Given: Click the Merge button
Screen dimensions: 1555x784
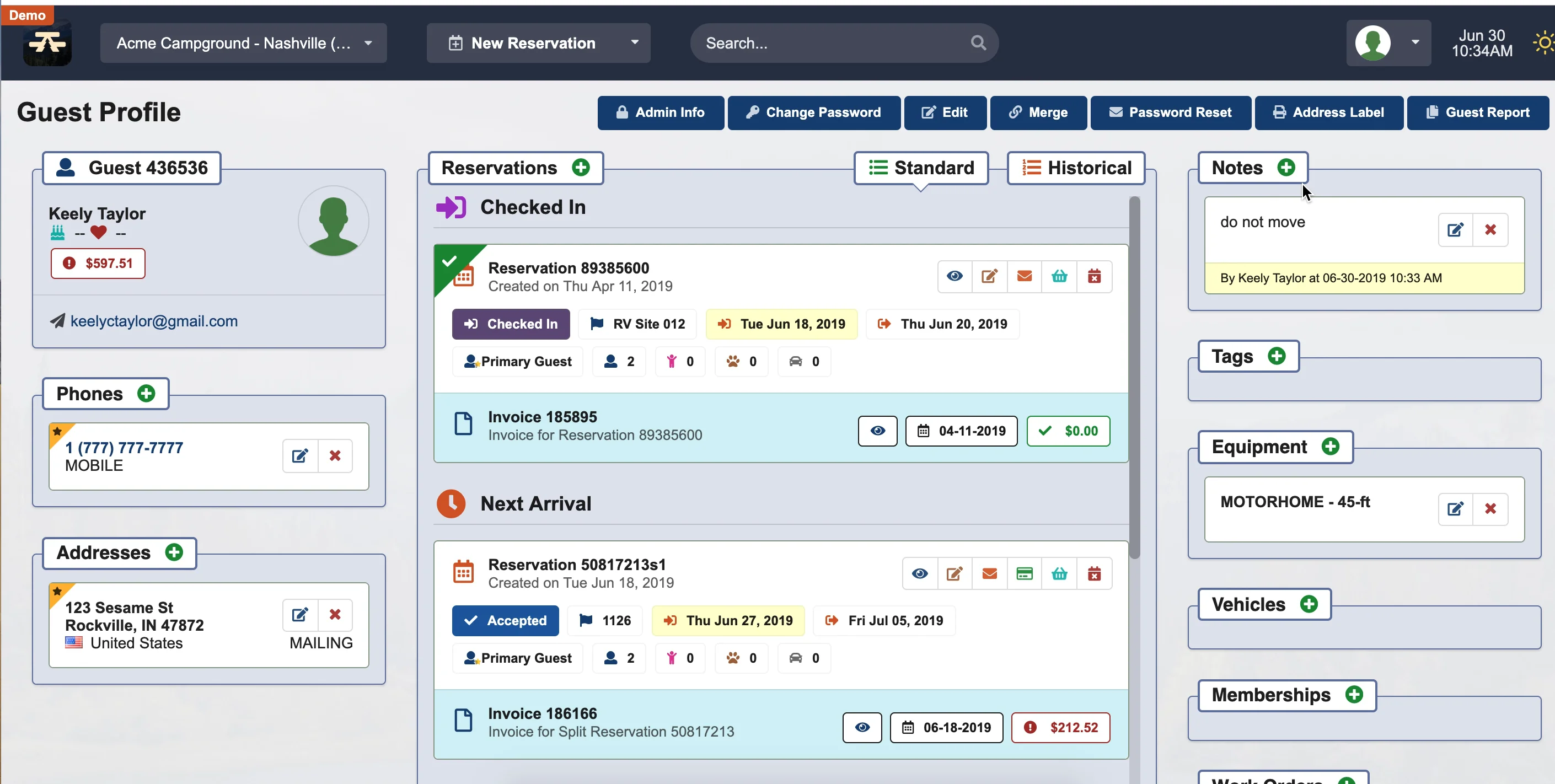Looking at the screenshot, I should 1038,112.
